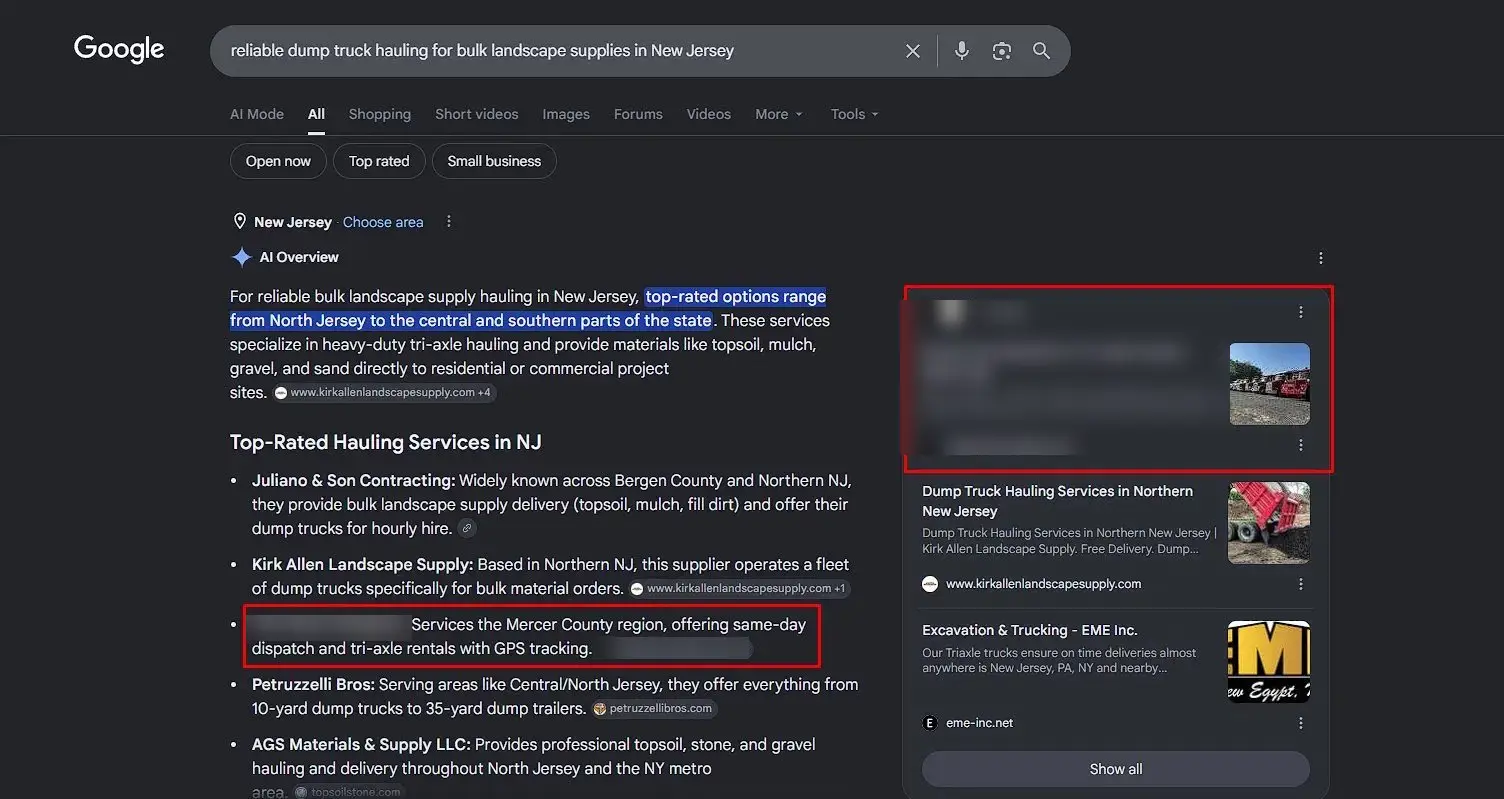Click the AGS Materials & Supply LLC name
Image resolution: width=1504 pixels, height=799 pixels.
coord(363,744)
